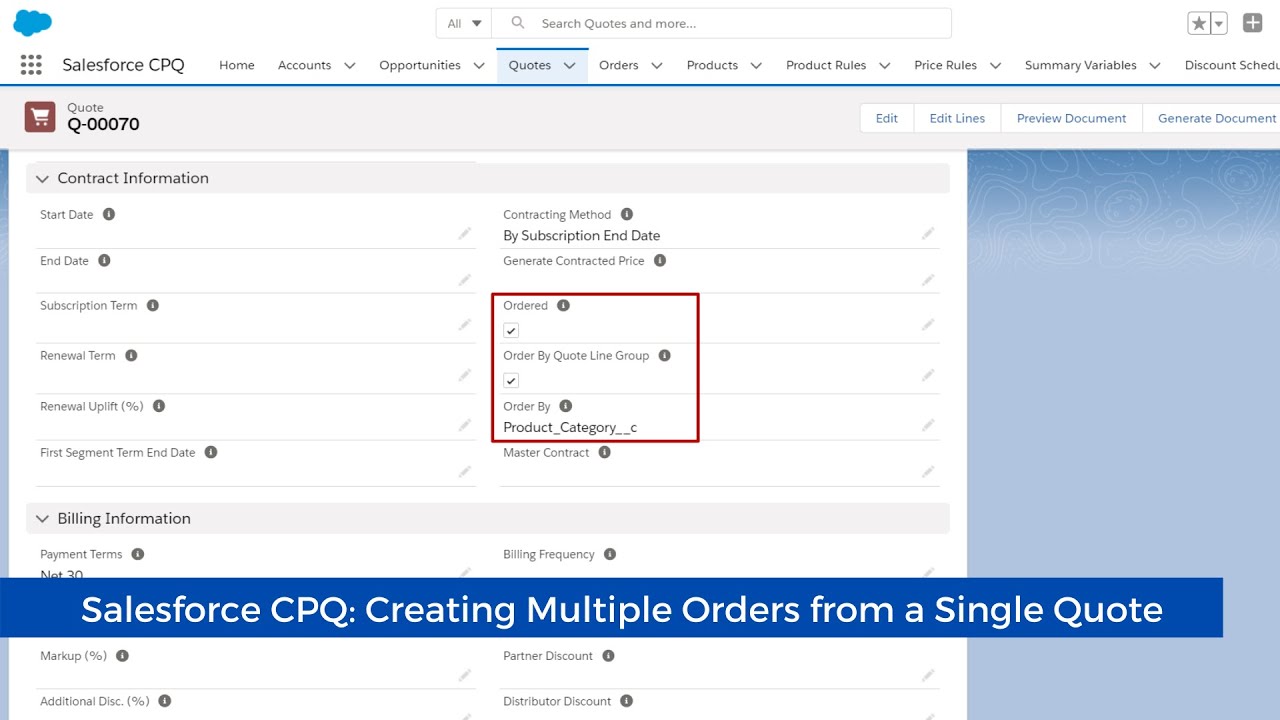Click info icon next to Renewal Term
This screenshot has width=1280, height=720.
pos(131,355)
